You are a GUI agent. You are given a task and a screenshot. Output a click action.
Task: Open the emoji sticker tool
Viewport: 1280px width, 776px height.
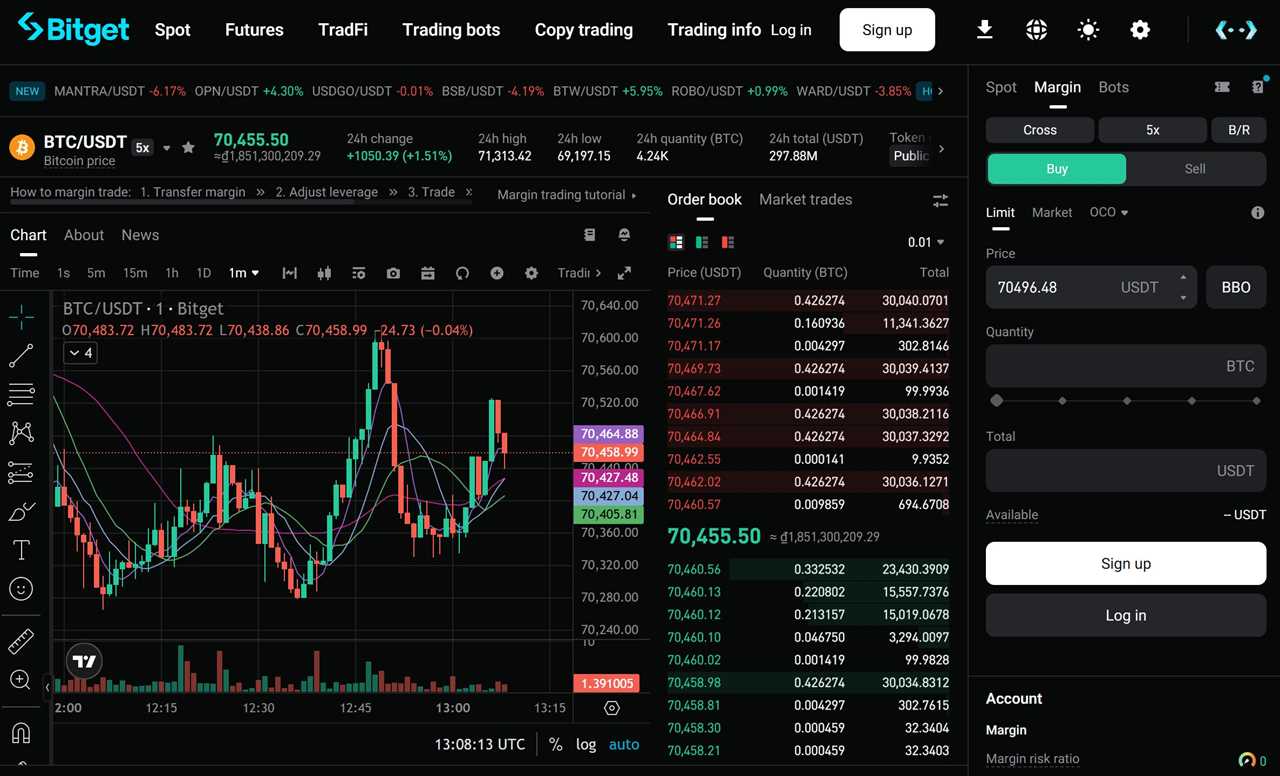(x=21, y=589)
